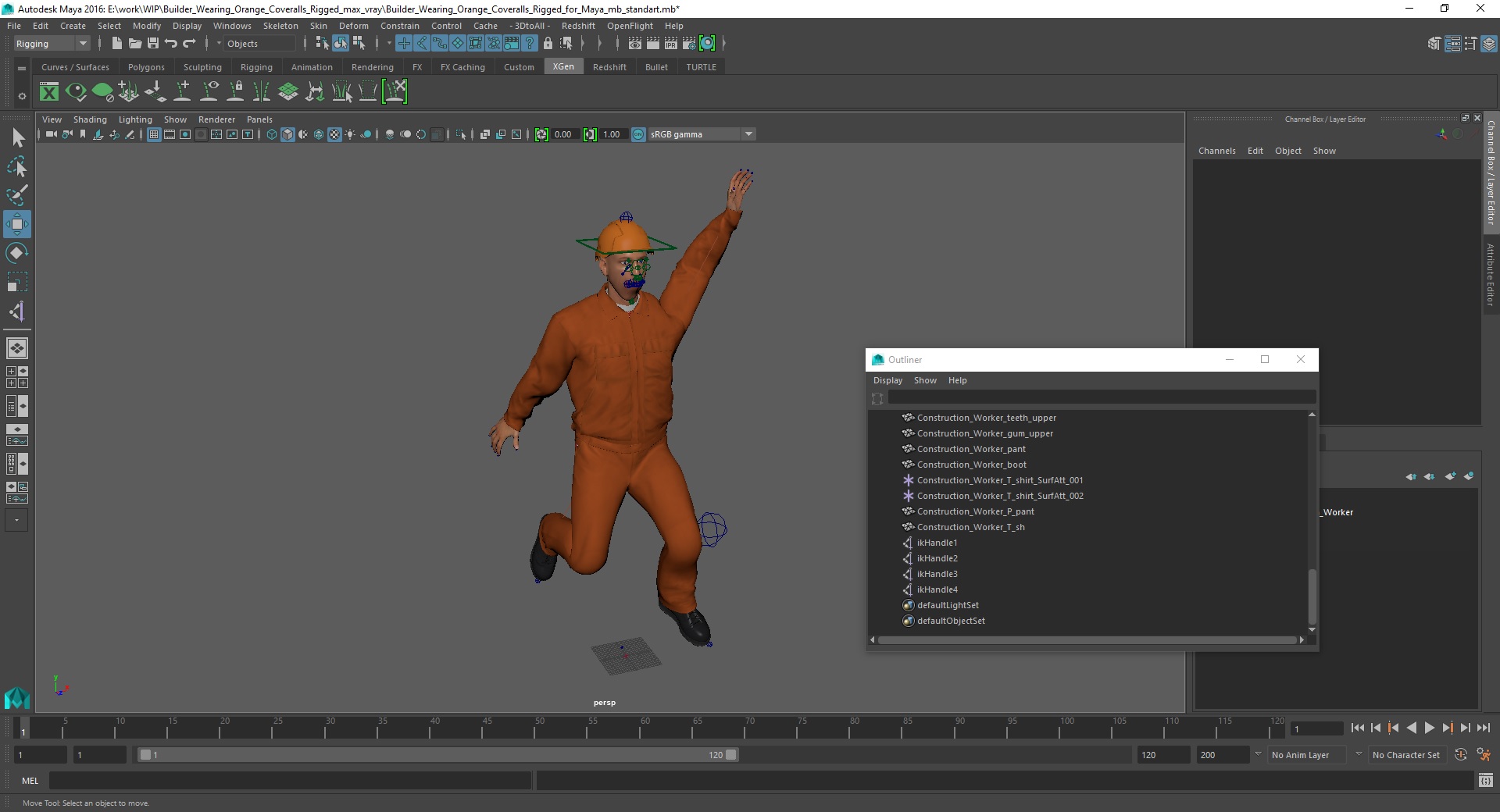Clear XGen preview leaf icon

[x=102, y=92]
